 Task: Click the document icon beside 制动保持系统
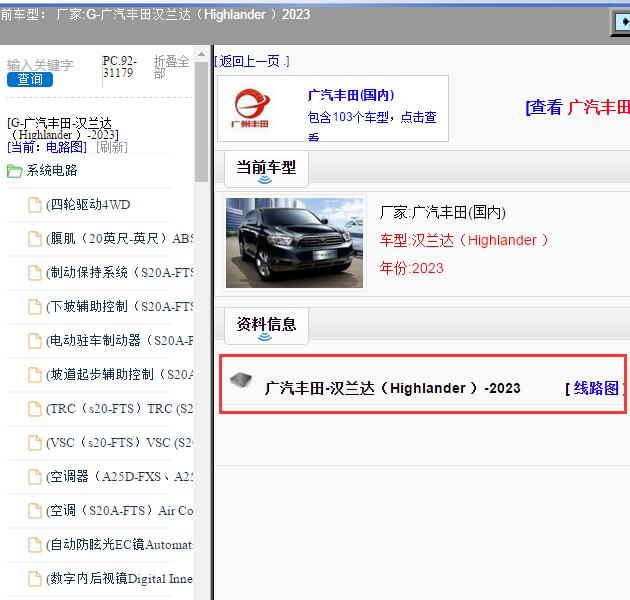coord(35,272)
